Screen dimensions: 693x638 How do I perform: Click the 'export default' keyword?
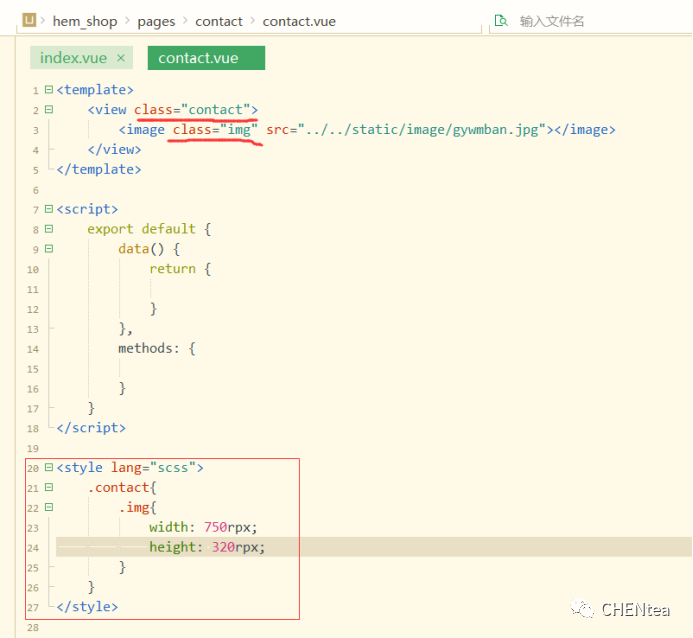141,229
